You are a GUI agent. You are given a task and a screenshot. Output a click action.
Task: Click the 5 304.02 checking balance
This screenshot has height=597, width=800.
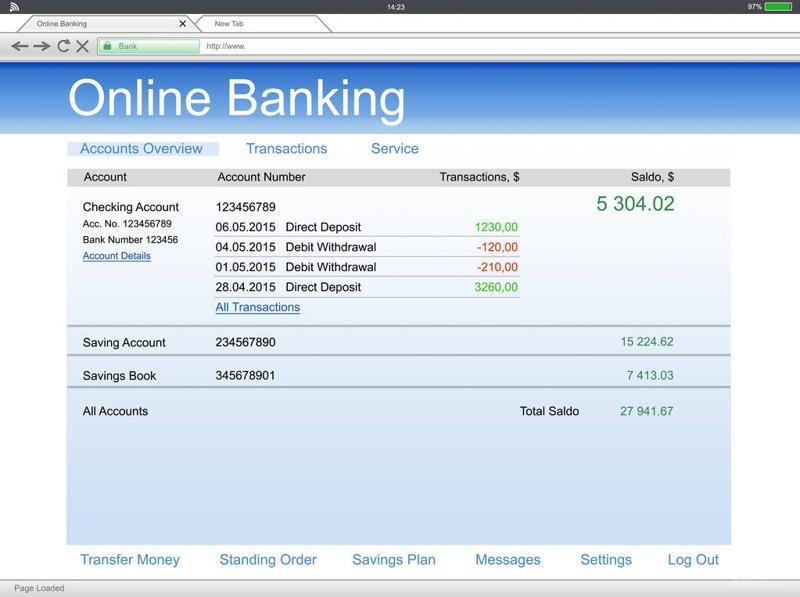pyautogui.click(x=635, y=204)
